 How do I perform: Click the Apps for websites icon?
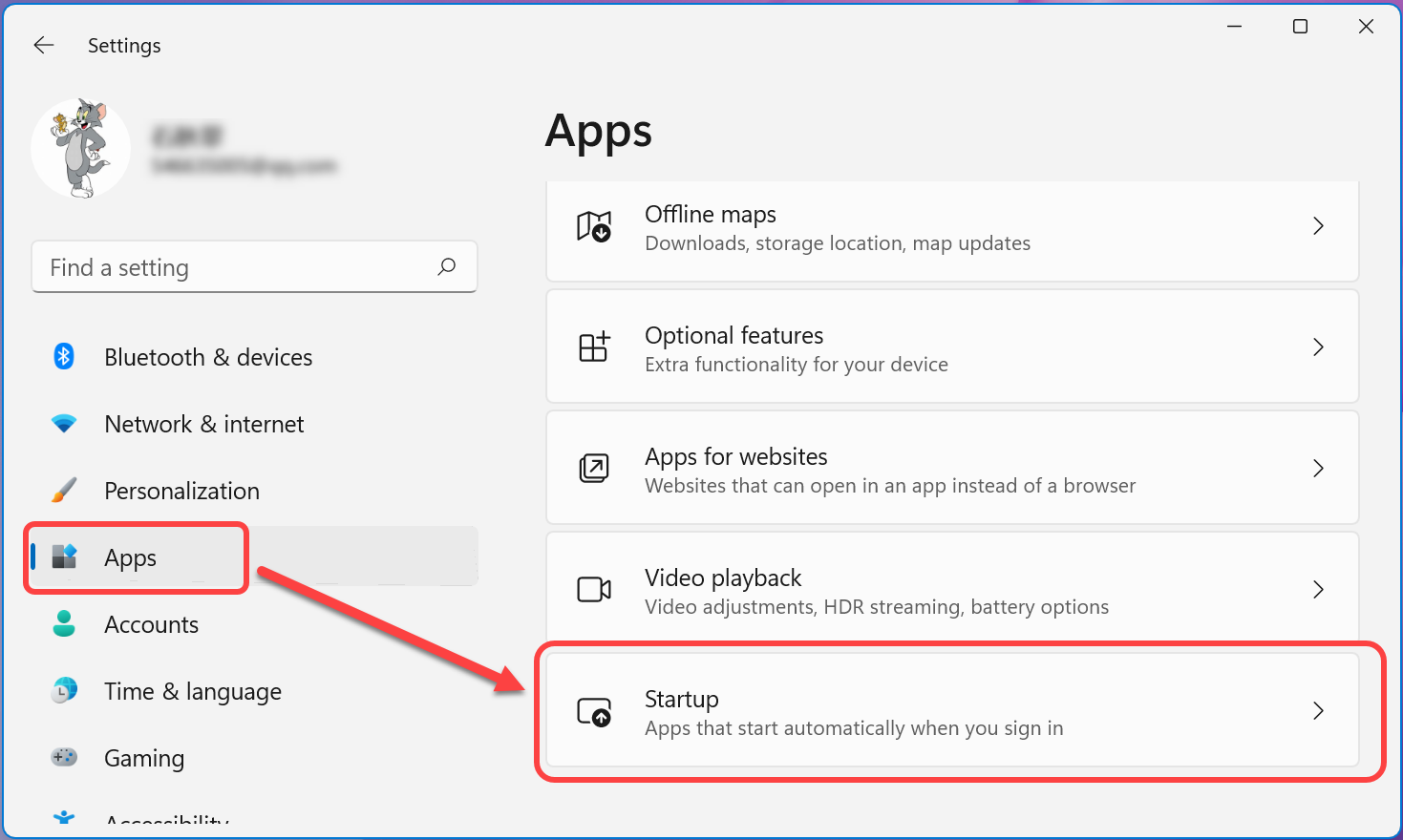coord(593,469)
